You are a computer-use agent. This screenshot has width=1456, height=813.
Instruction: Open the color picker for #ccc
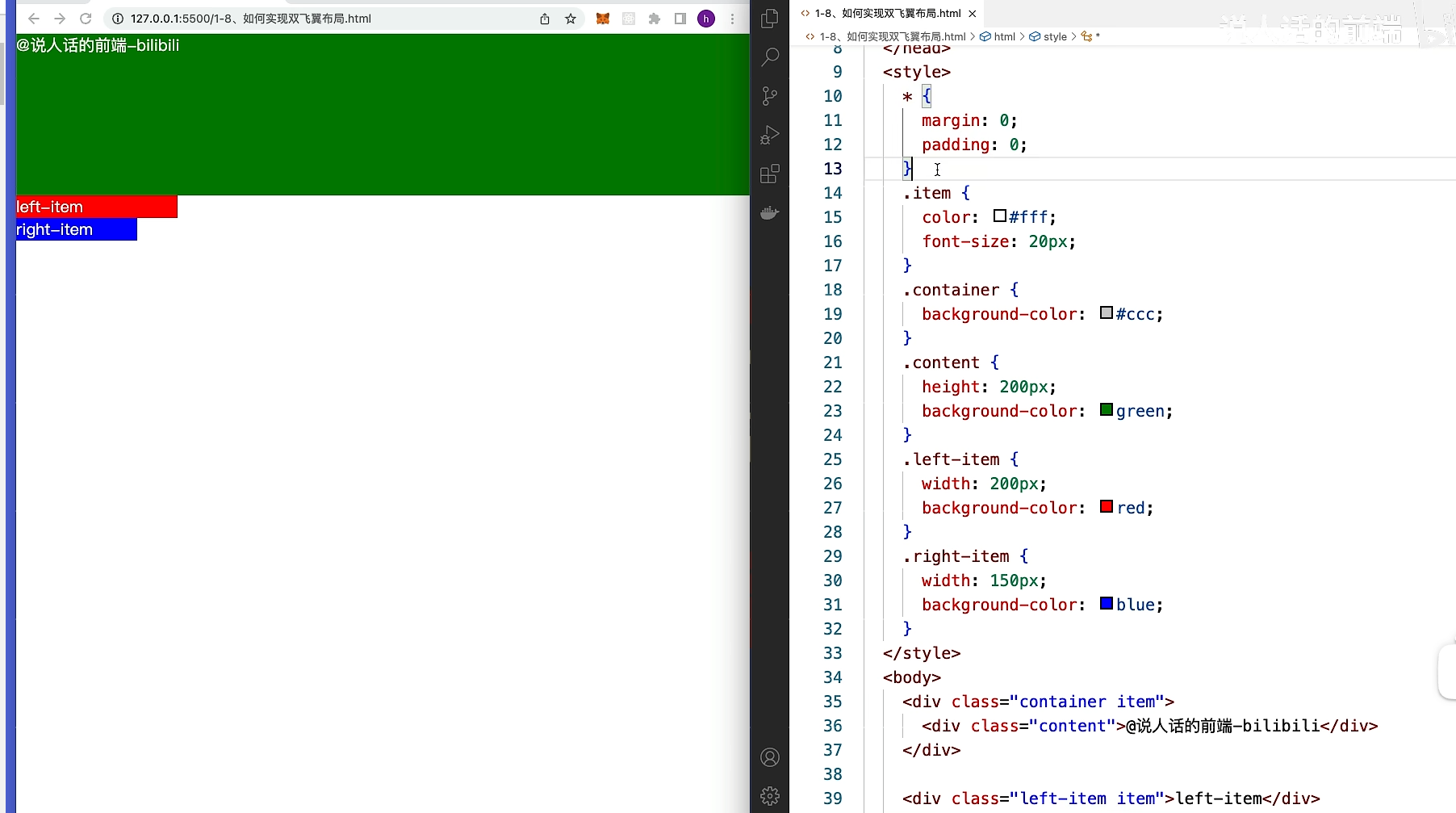tap(1107, 312)
